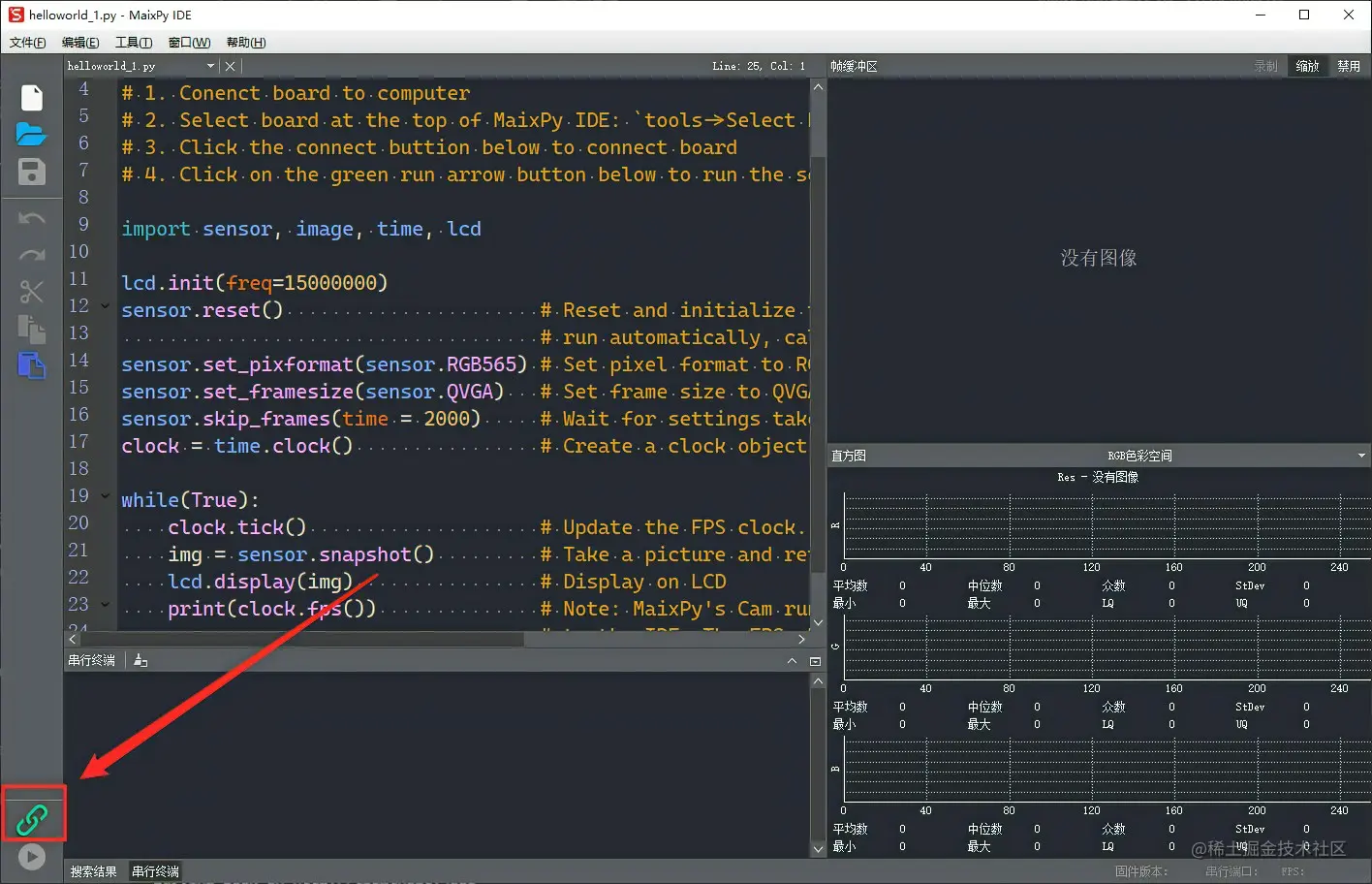
Task: Open the 文件(F) menu
Action: click(27, 42)
